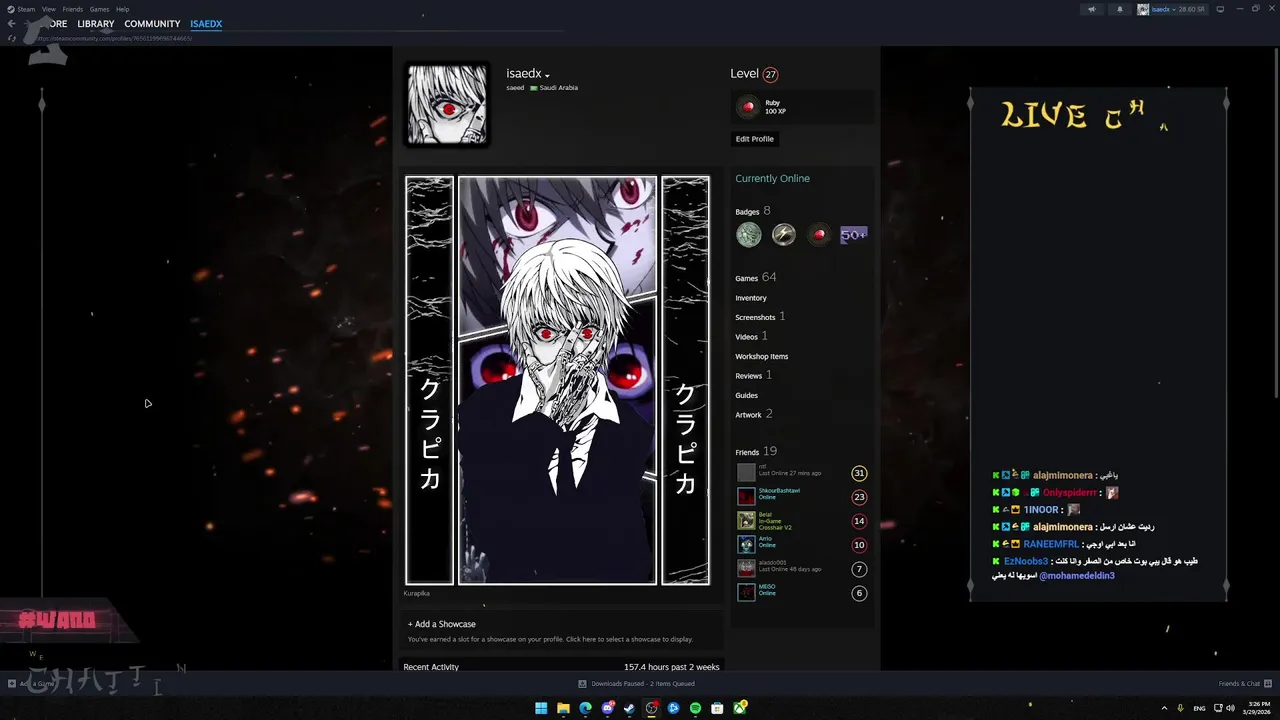Click the first green coin badge icon
1280x720 pixels.
(749, 235)
